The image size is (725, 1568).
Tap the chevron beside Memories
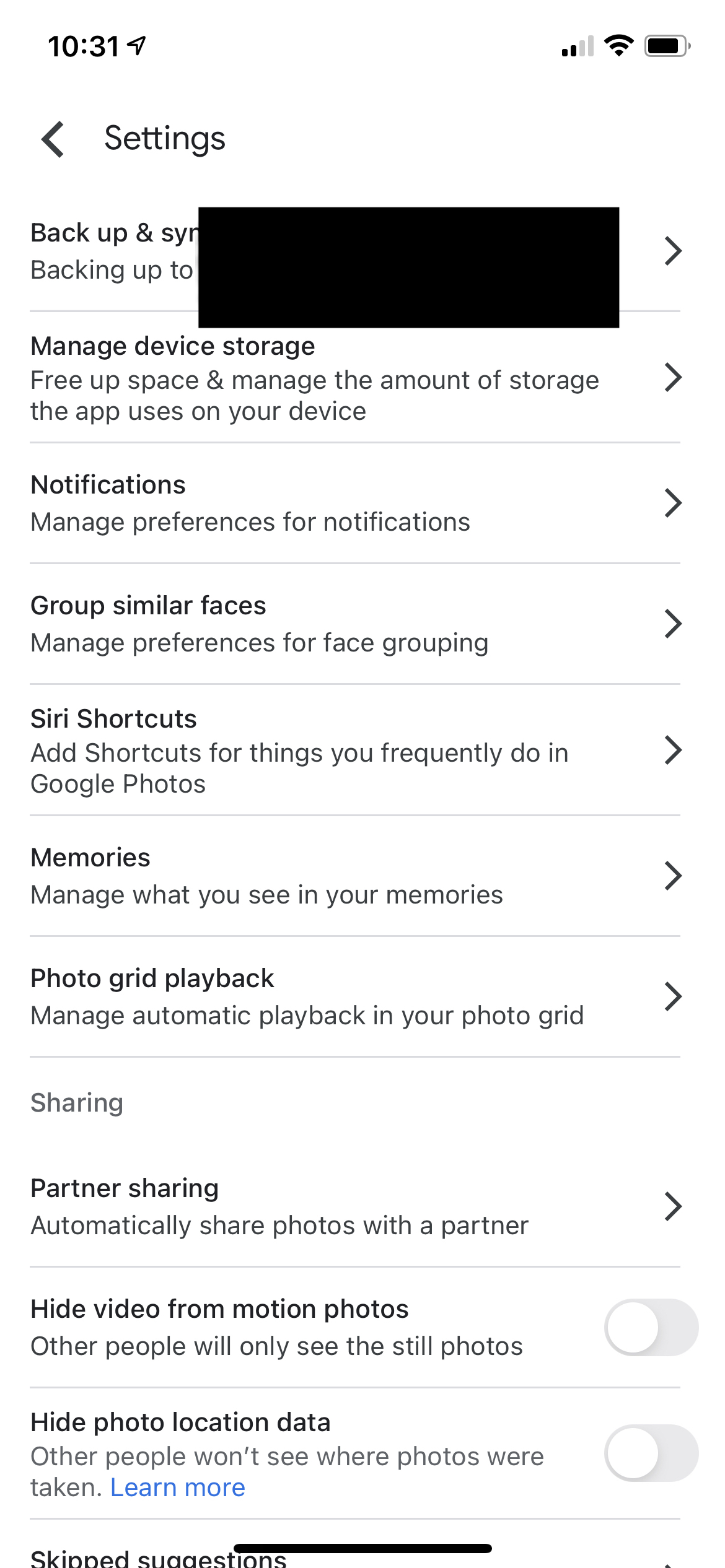(x=673, y=876)
